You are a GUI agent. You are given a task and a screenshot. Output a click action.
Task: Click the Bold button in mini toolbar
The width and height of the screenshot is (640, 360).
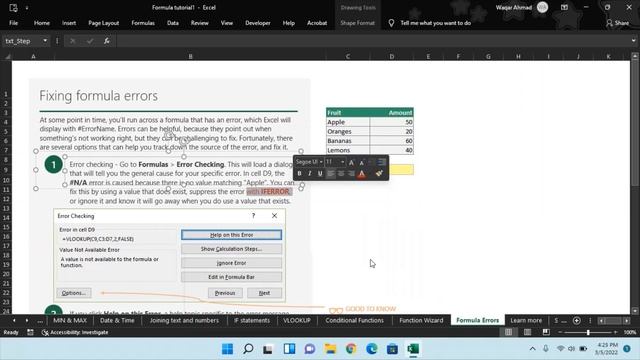point(299,174)
